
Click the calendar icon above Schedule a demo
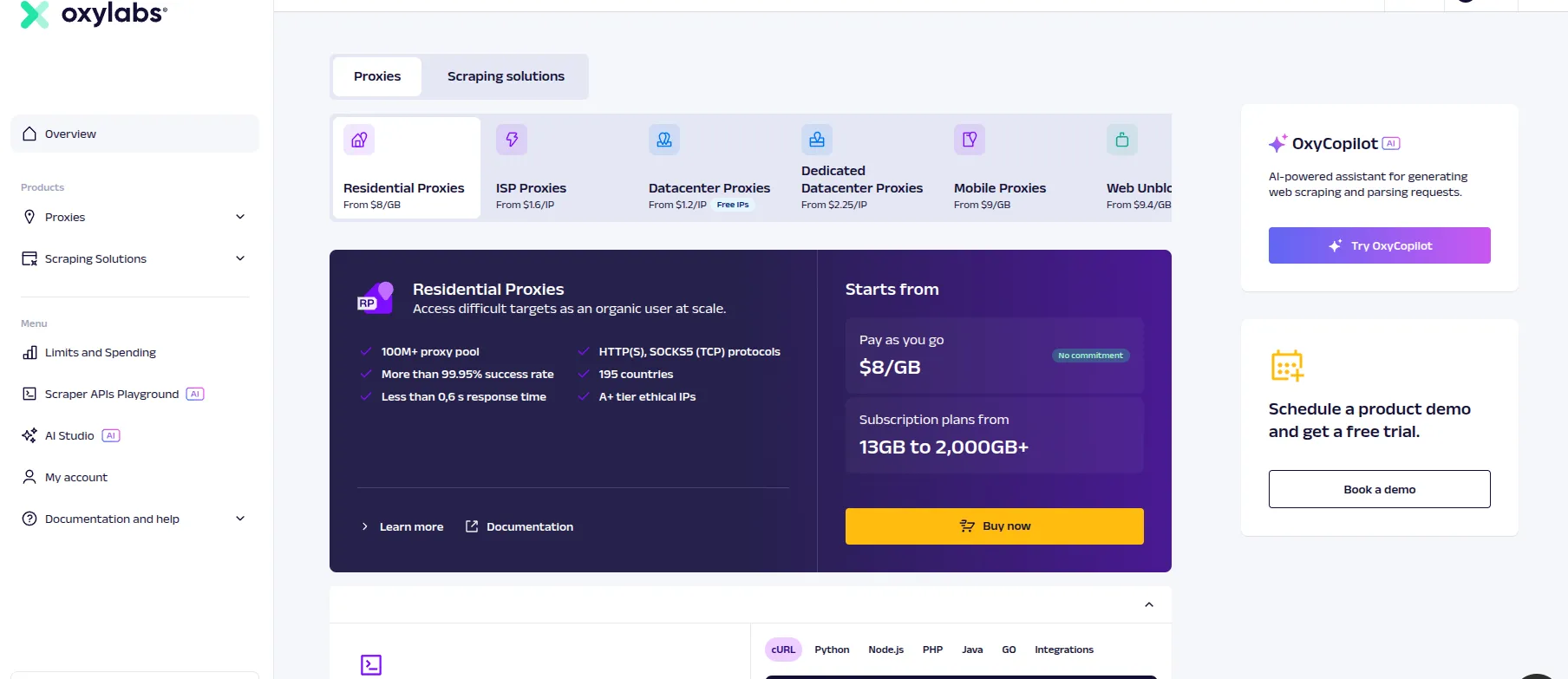tap(1287, 366)
